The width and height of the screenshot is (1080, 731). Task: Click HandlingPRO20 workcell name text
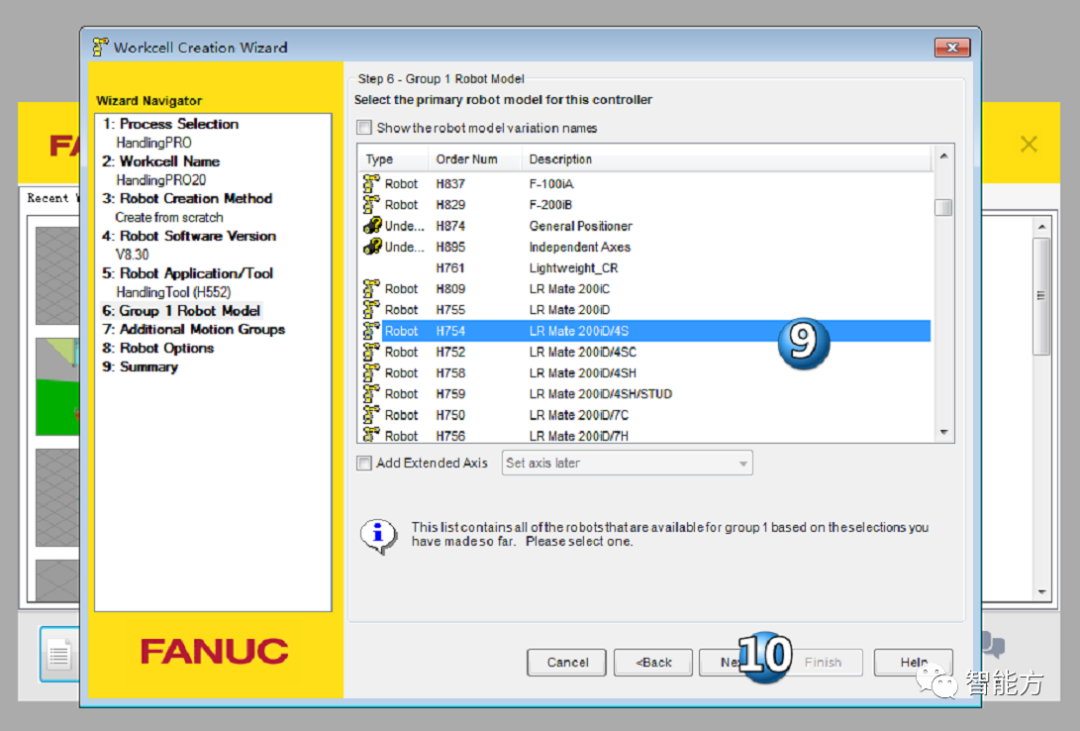click(x=160, y=180)
